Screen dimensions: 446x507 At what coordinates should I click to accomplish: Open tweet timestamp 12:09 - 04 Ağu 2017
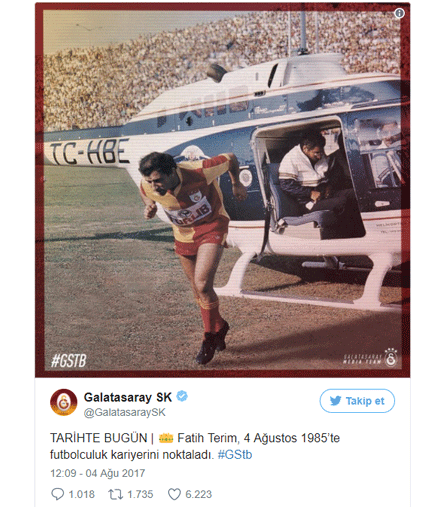(98, 473)
